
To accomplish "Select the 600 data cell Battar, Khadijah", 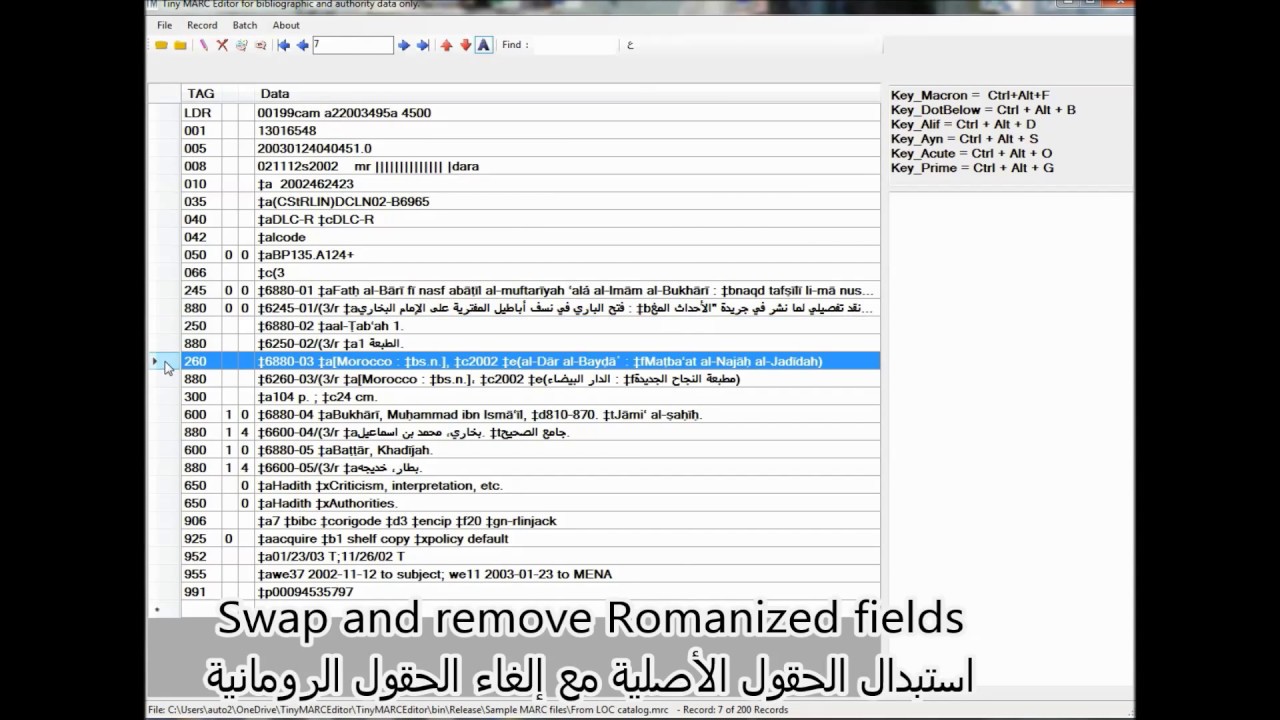I will [x=567, y=450].
